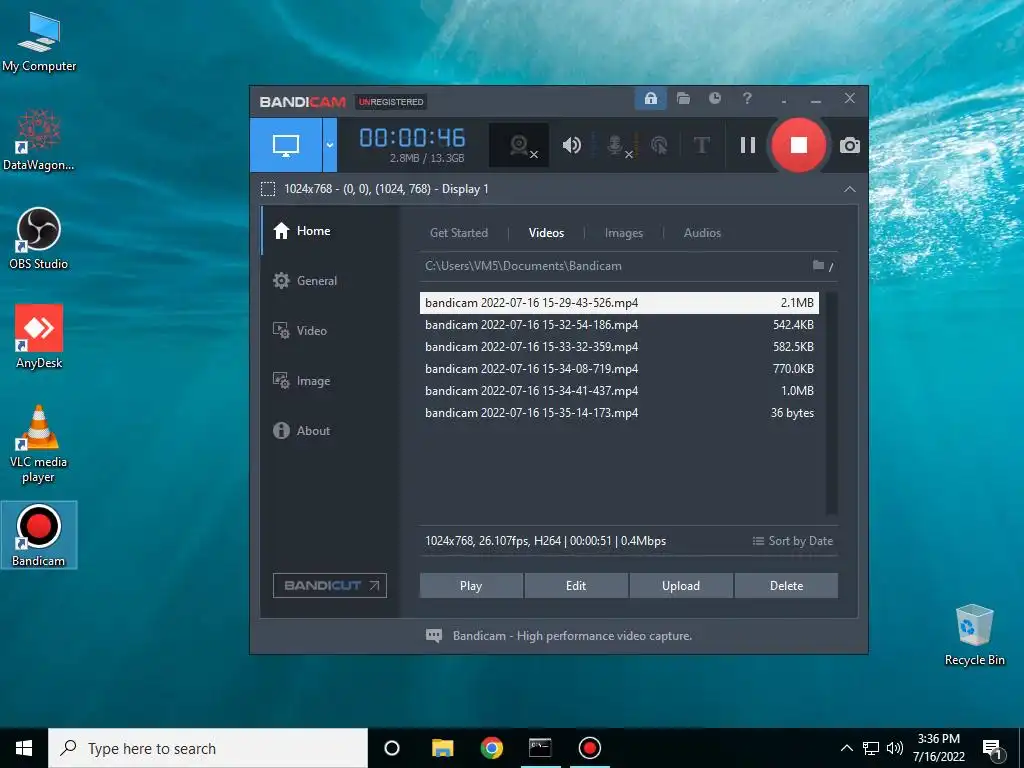Click the video list scrollbar
This screenshot has width=1024, height=768.
tap(831, 403)
